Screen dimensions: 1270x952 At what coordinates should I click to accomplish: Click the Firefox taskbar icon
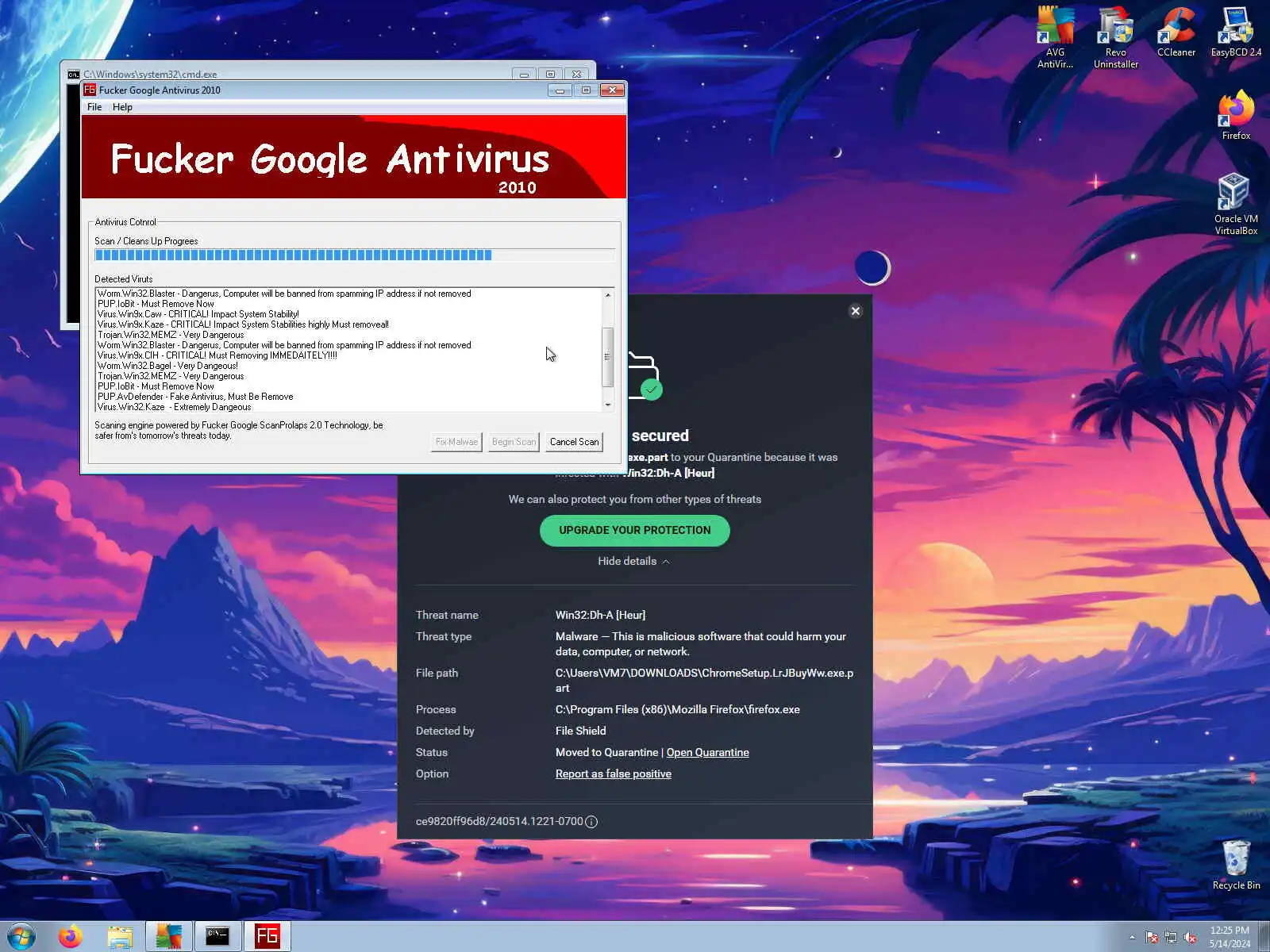(x=71, y=936)
